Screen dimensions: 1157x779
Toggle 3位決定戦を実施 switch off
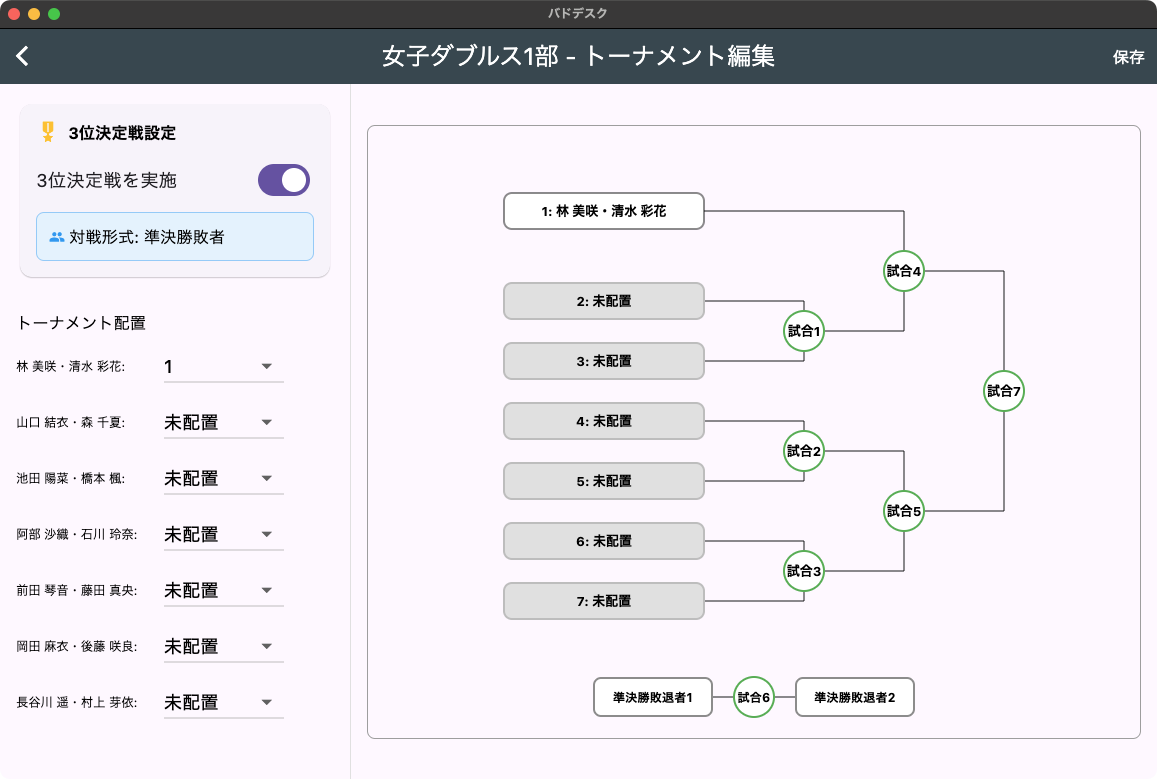[283, 180]
